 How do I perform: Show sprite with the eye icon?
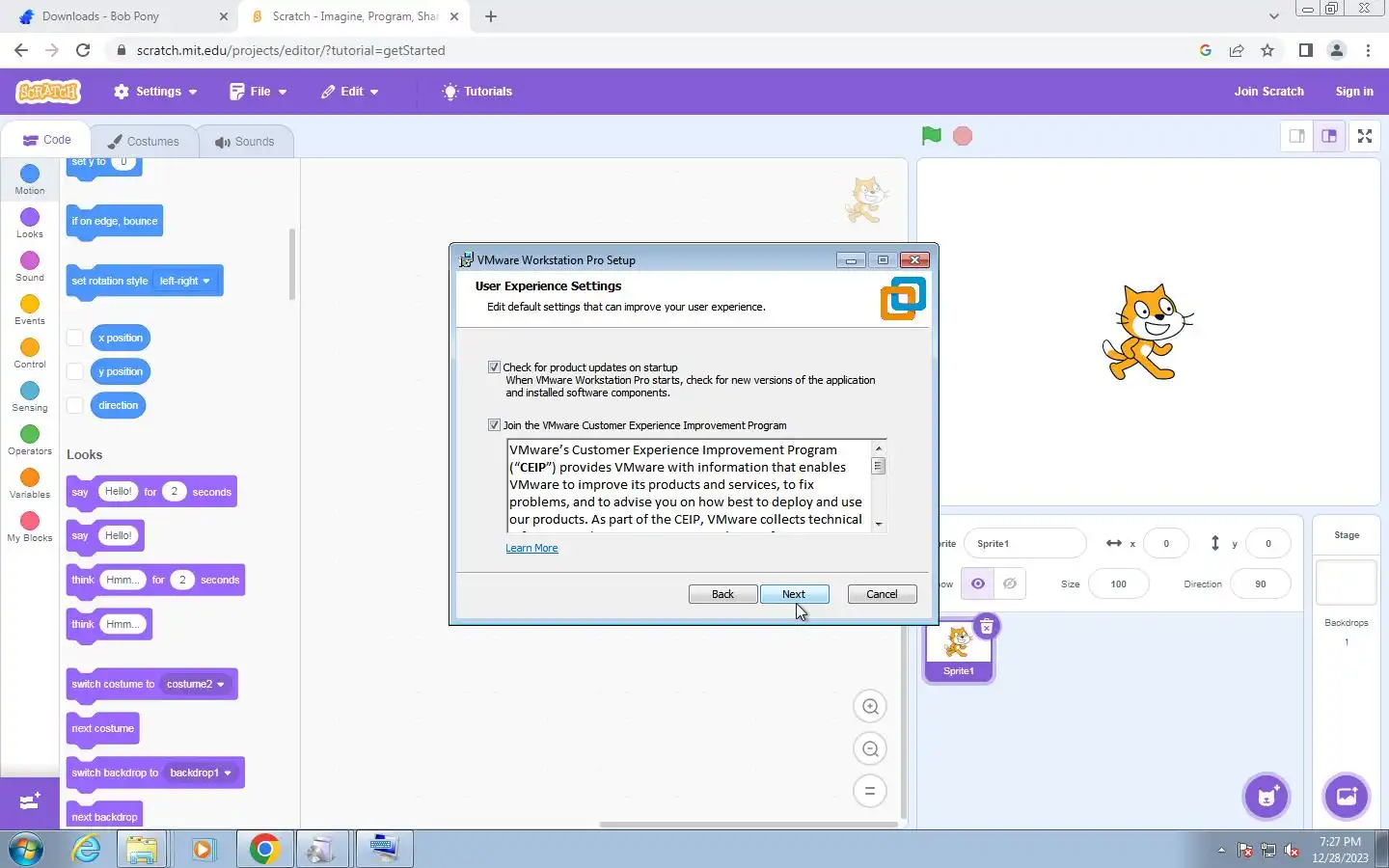coord(978,583)
